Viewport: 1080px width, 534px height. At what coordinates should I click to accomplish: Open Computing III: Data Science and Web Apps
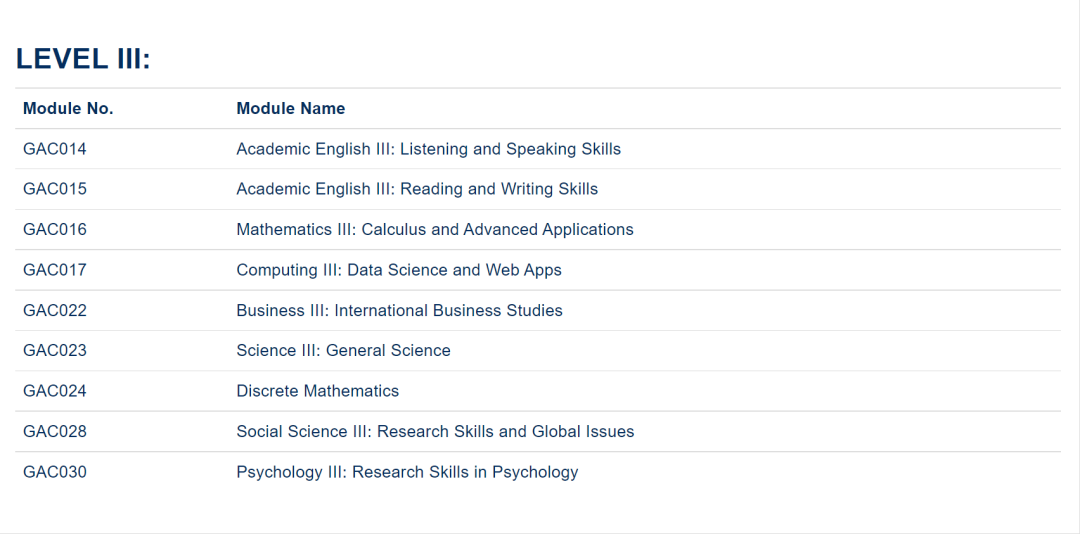coord(399,270)
